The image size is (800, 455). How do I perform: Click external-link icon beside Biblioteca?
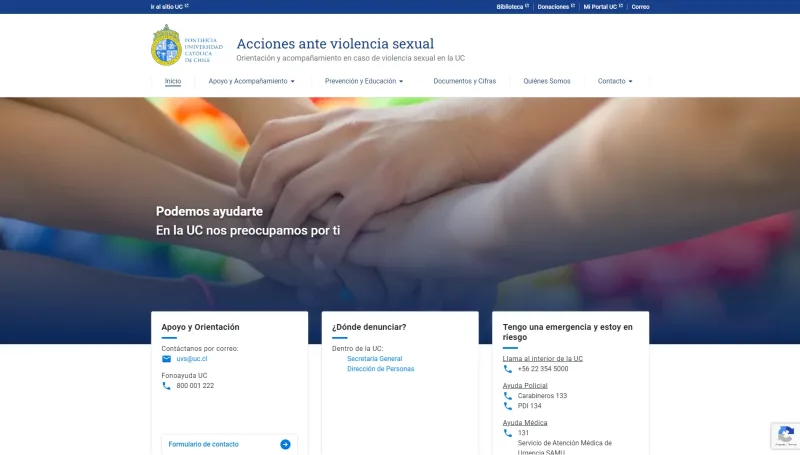[x=527, y=6]
